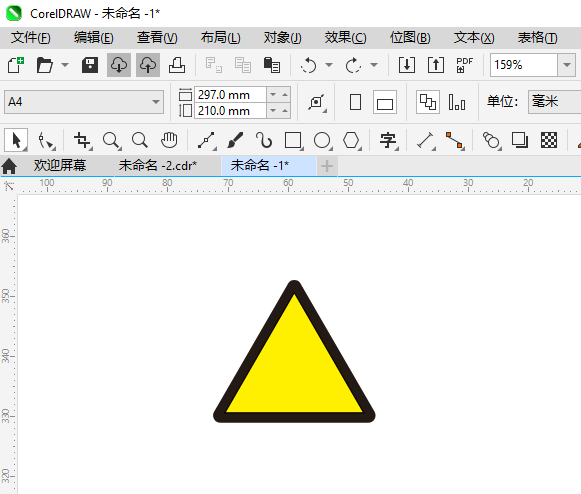Viewport: 581px width, 494px height.
Task: Click the cloud upload icon
Action: (x=148, y=65)
